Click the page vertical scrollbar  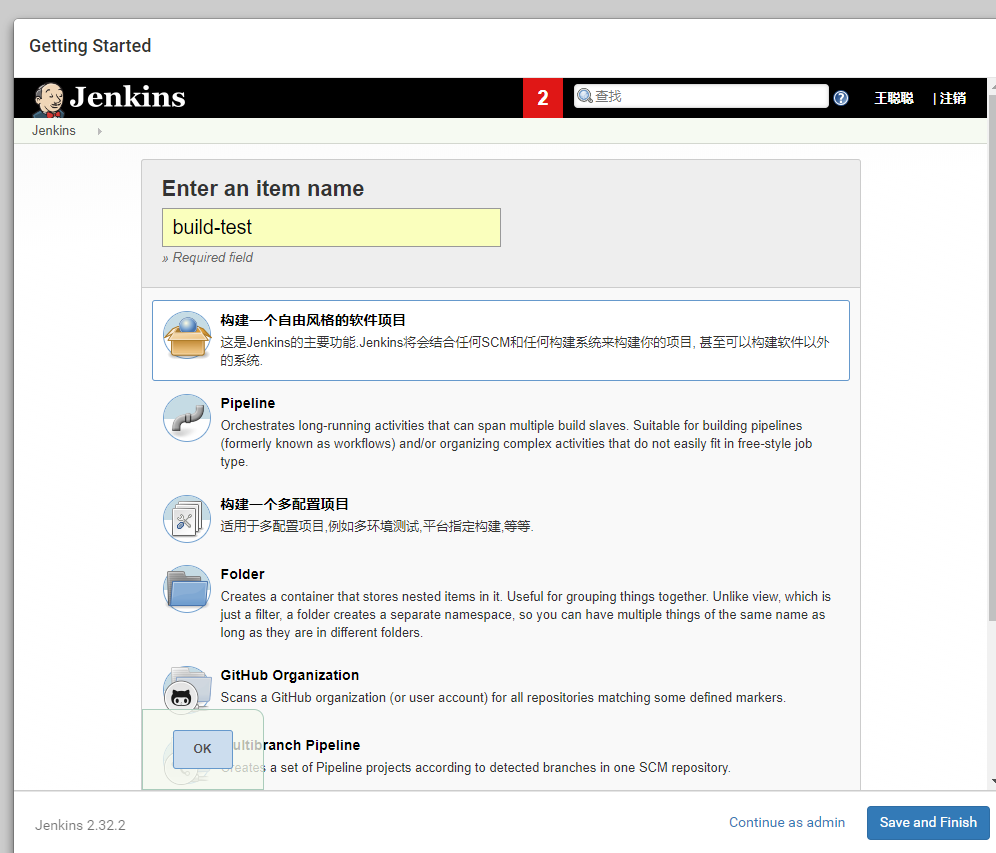point(992,356)
